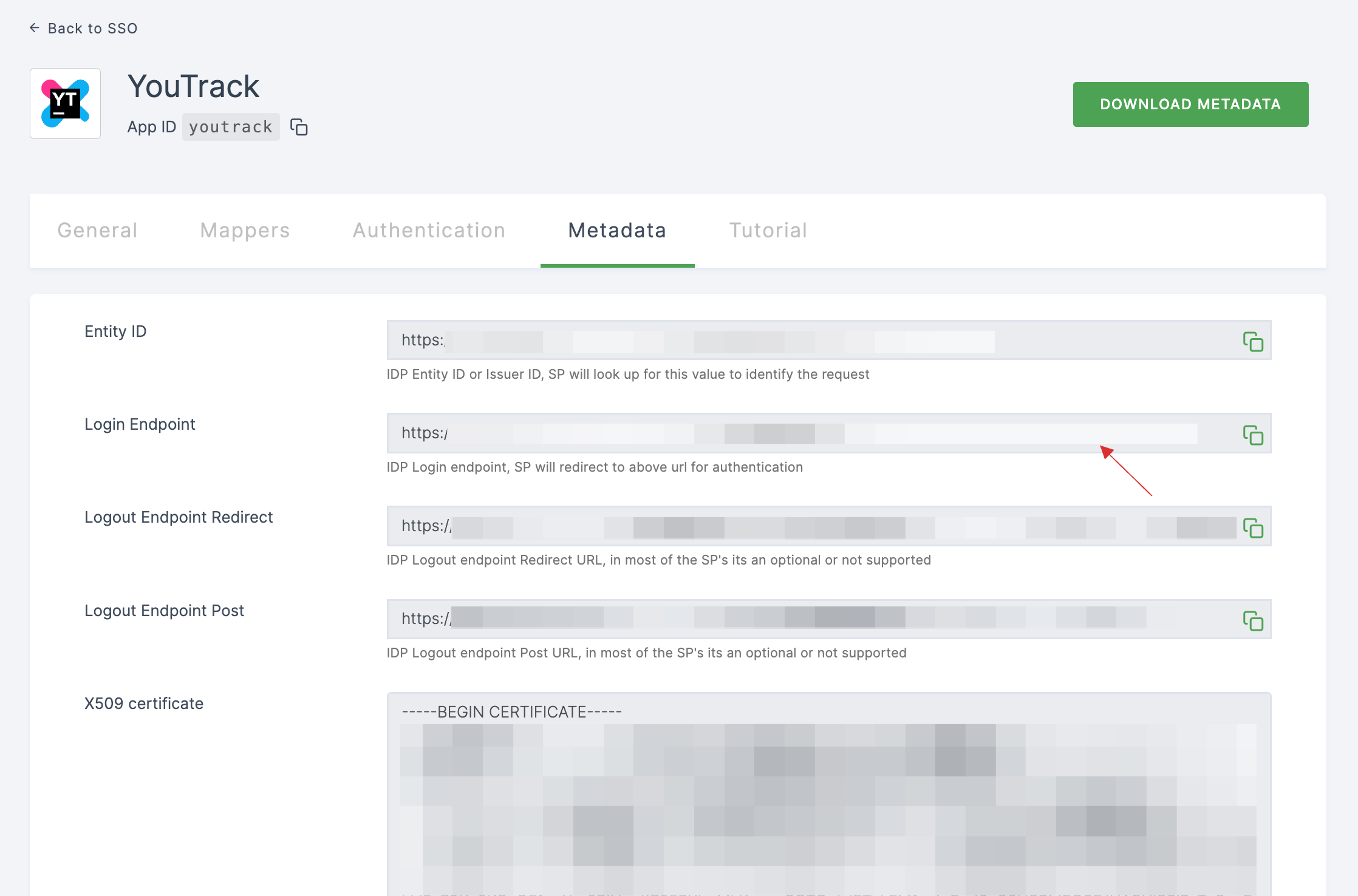Click the Logout Endpoint Post field

(829, 619)
